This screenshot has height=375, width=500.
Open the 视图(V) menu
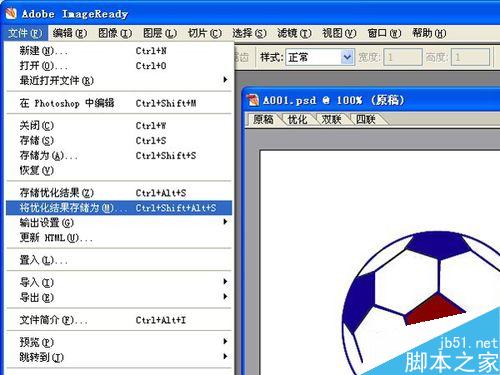[x=339, y=33]
